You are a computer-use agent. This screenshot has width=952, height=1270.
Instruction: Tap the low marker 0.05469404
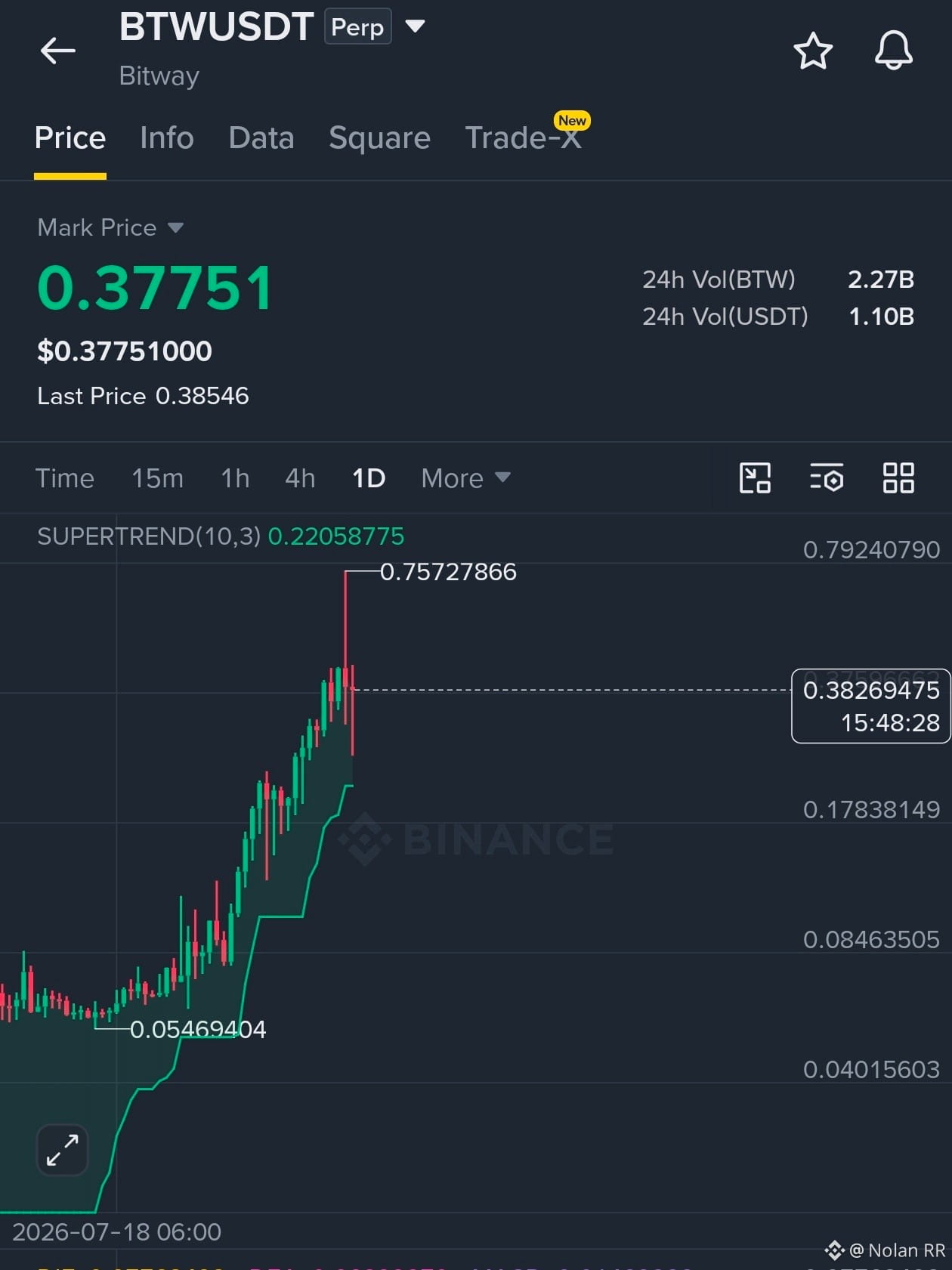(x=198, y=1029)
